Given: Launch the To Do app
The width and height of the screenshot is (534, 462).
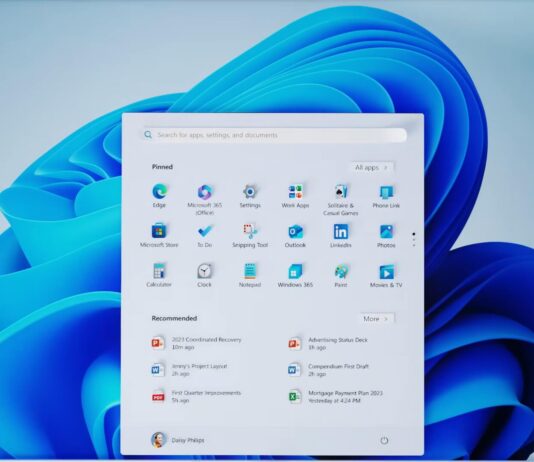Looking at the screenshot, I should [x=205, y=236].
